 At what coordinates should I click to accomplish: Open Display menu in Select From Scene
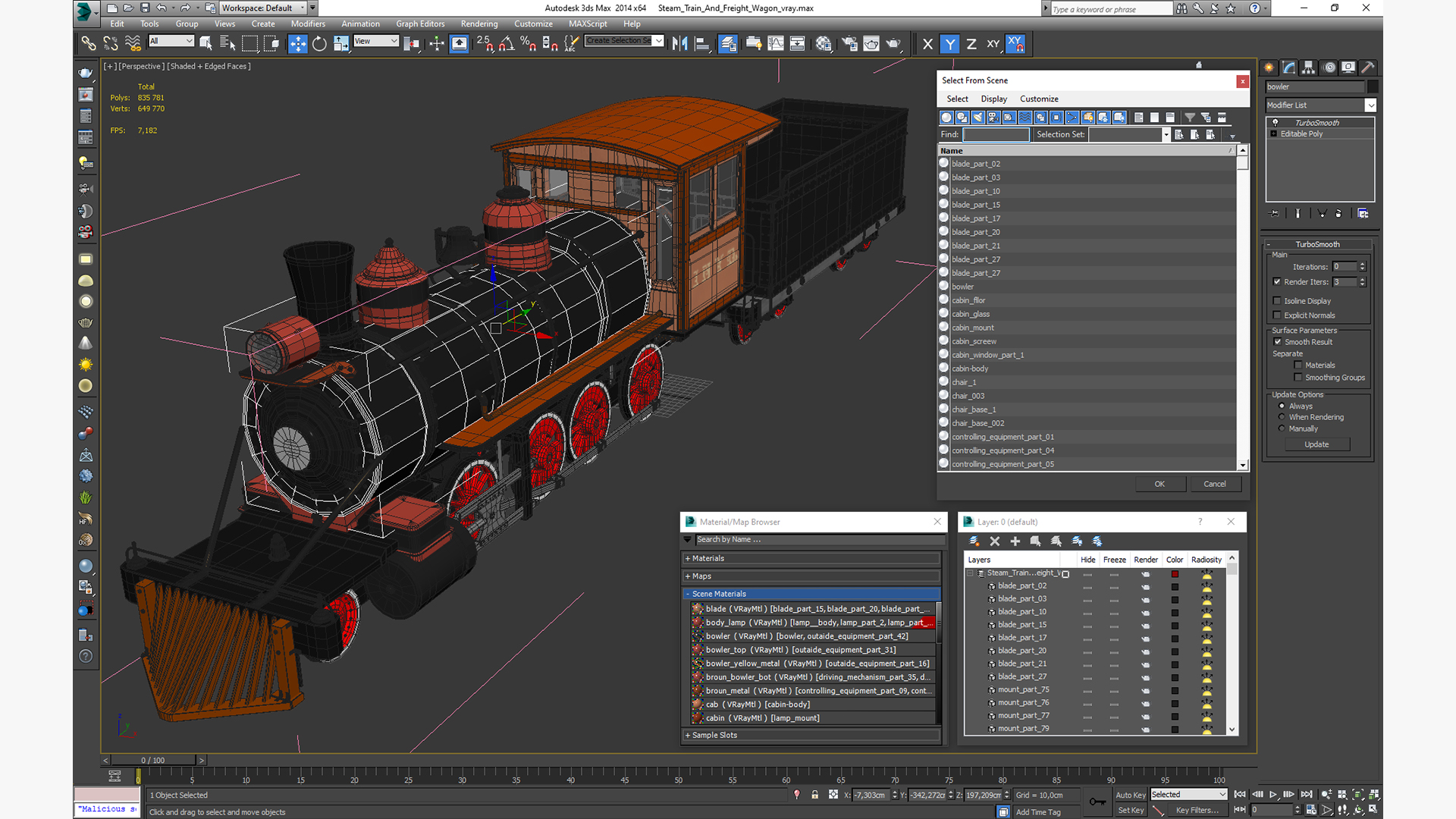pos(993,99)
